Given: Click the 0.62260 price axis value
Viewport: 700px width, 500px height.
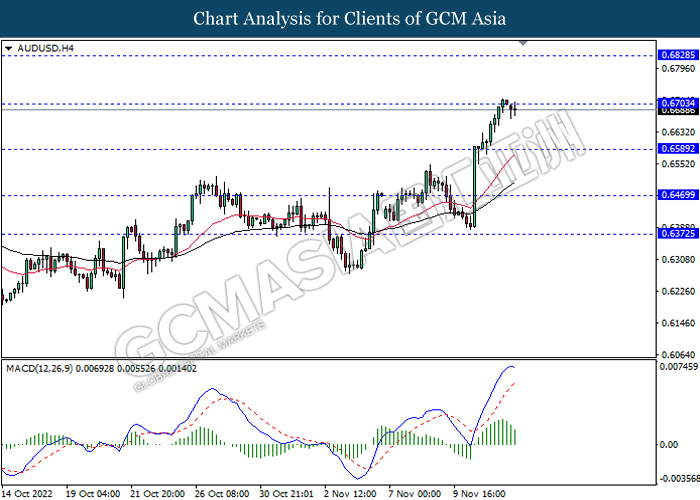Looking at the screenshot, I should click(678, 291).
